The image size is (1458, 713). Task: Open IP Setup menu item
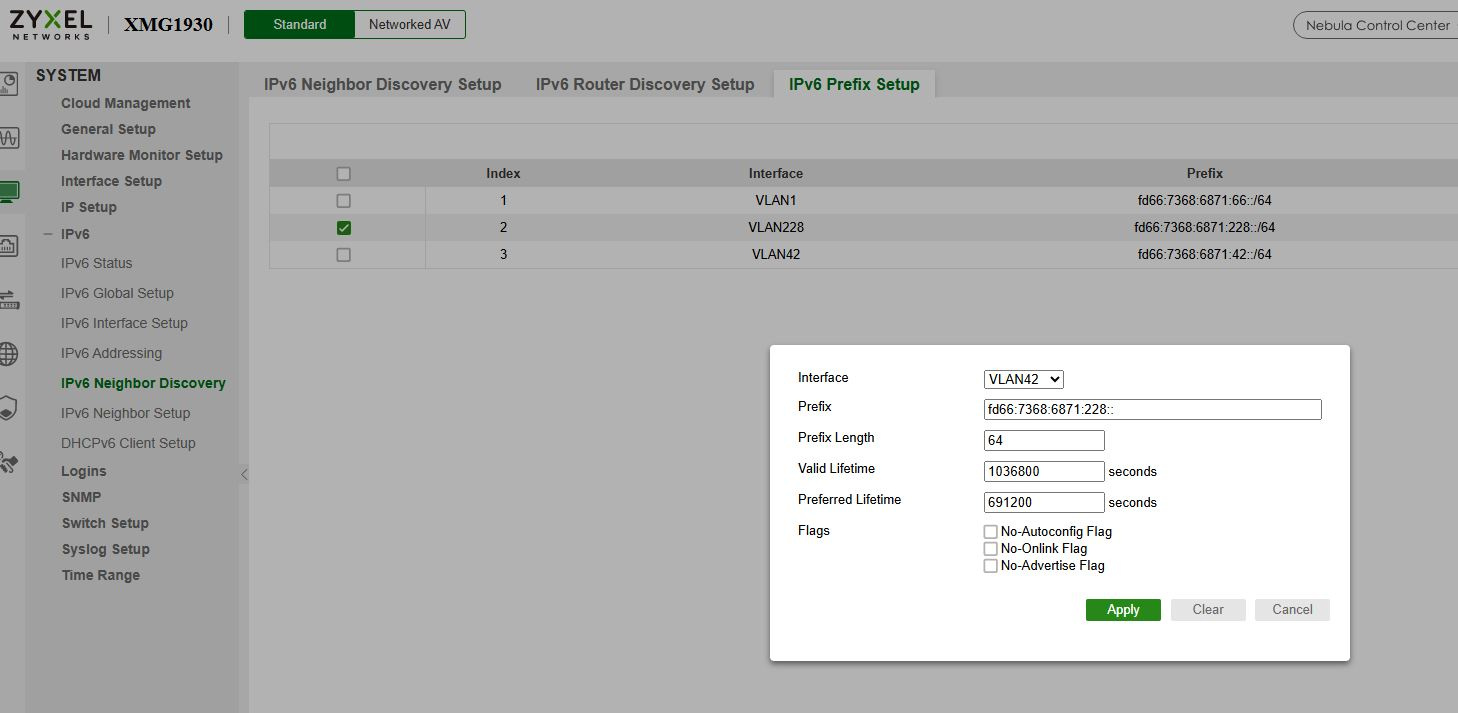coord(89,207)
